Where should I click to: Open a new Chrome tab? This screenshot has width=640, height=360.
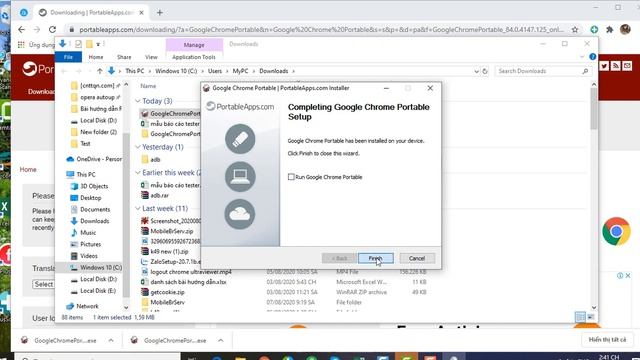[x=160, y=13]
